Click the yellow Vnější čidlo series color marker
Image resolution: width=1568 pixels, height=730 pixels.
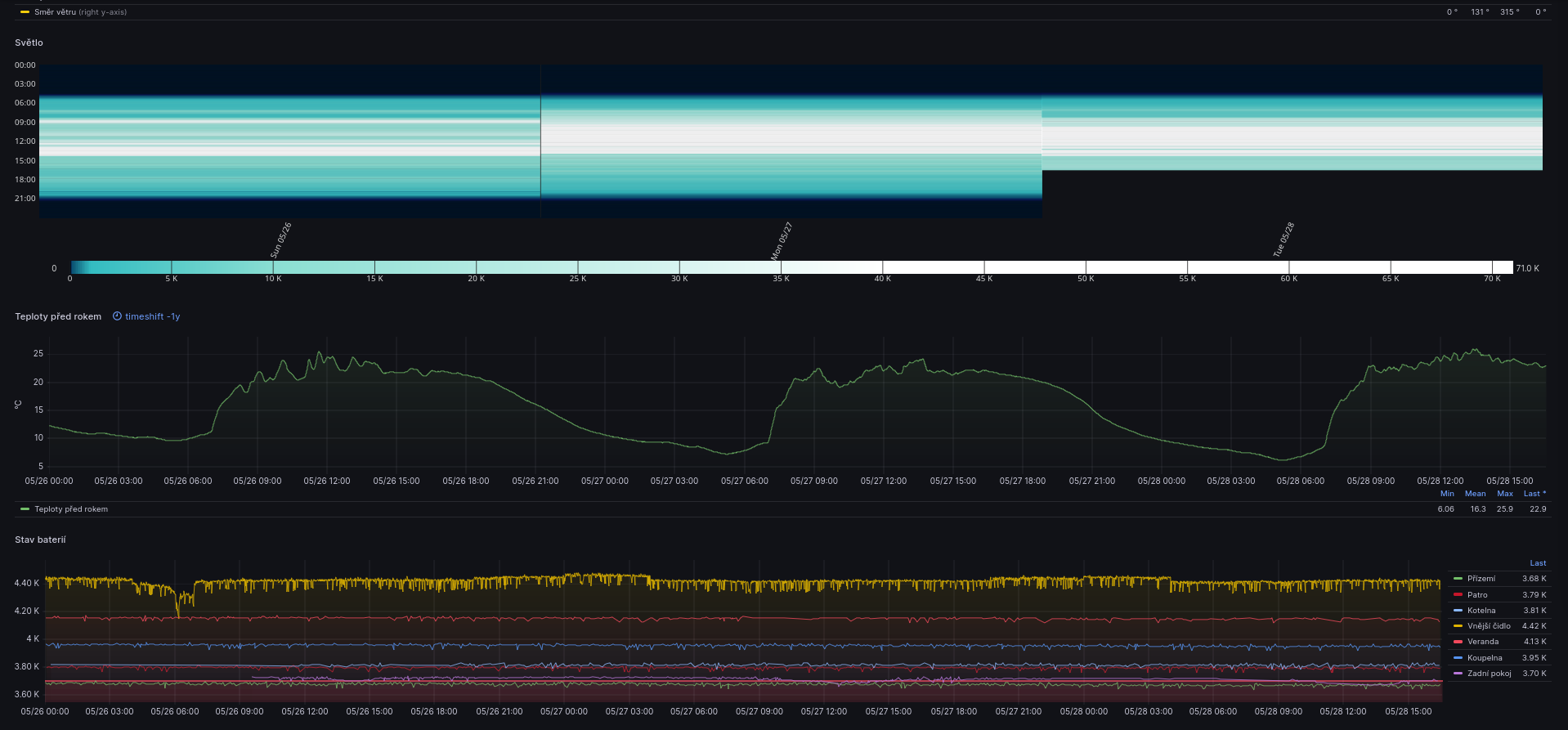click(x=1458, y=626)
